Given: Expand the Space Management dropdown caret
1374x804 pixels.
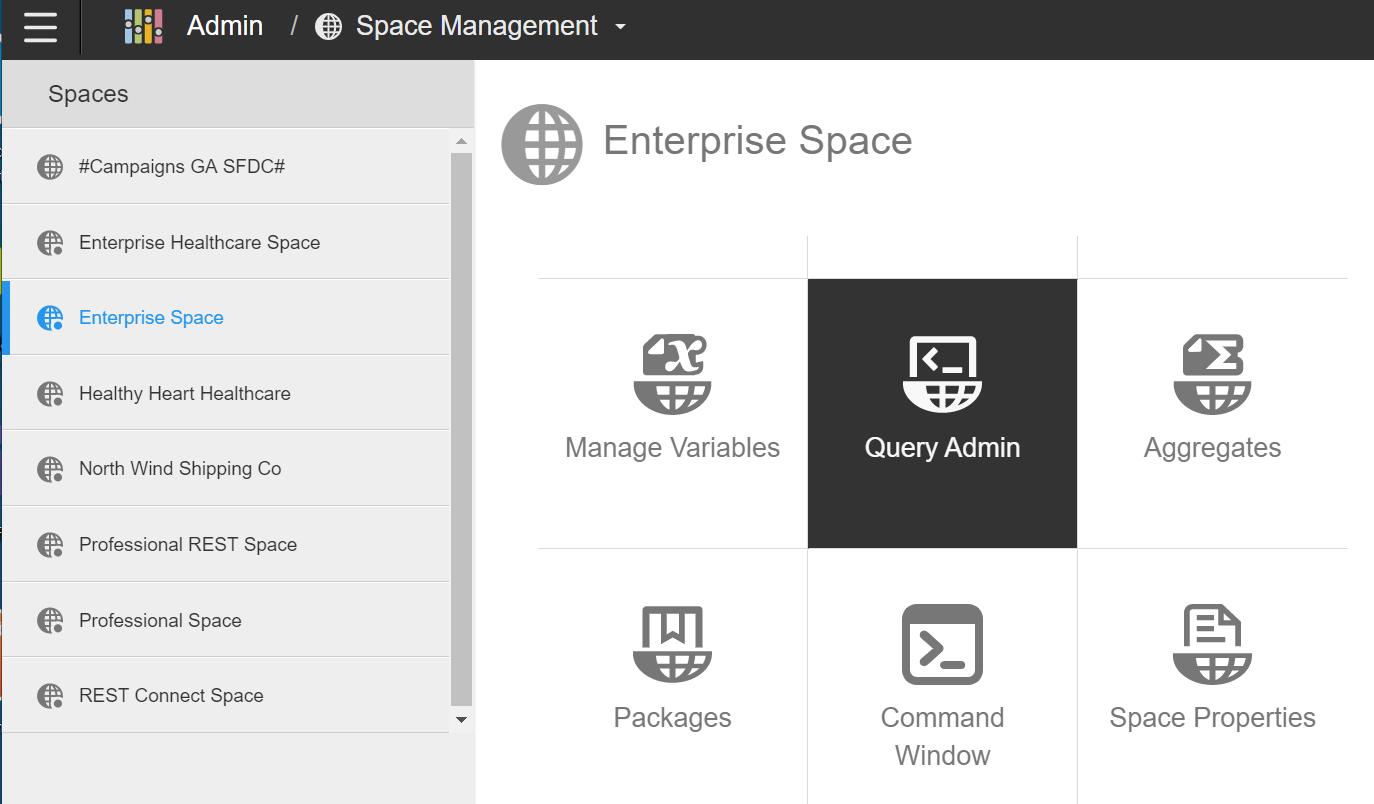Looking at the screenshot, I should coord(620,27).
